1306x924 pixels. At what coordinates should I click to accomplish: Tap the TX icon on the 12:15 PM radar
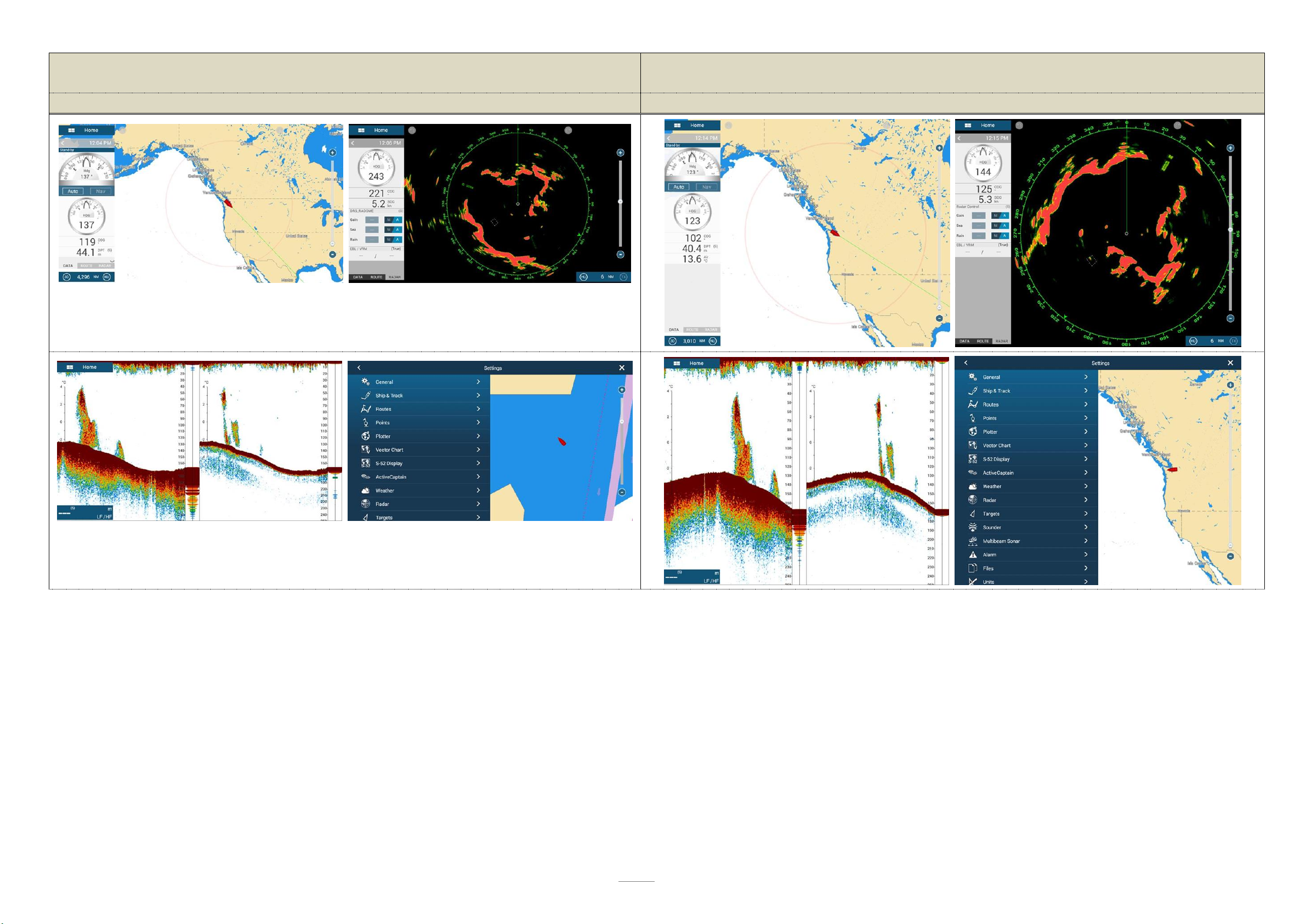1234,341
